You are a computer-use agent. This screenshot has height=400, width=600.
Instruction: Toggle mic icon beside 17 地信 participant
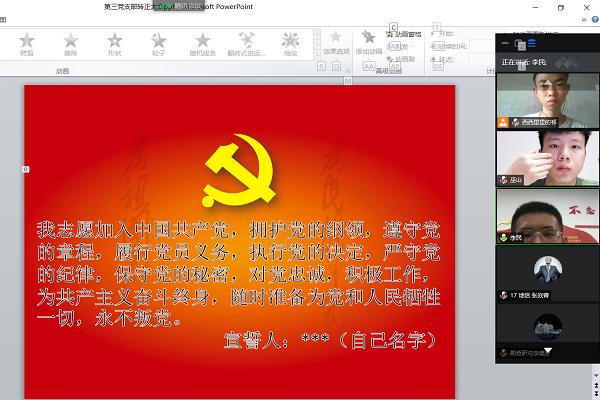pyautogui.click(x=504, y=296)
